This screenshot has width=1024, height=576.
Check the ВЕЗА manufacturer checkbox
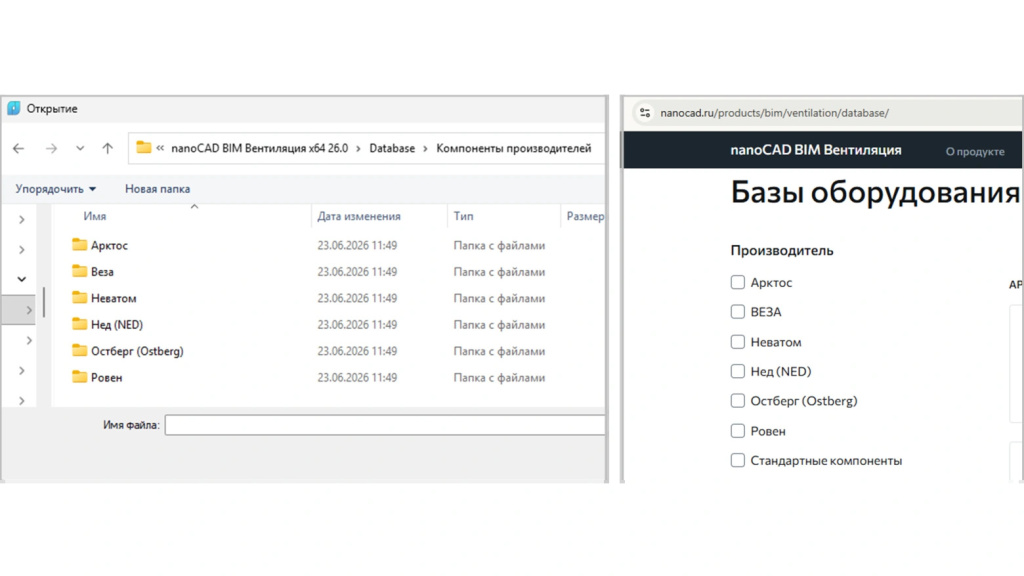(x=737, y=312)
